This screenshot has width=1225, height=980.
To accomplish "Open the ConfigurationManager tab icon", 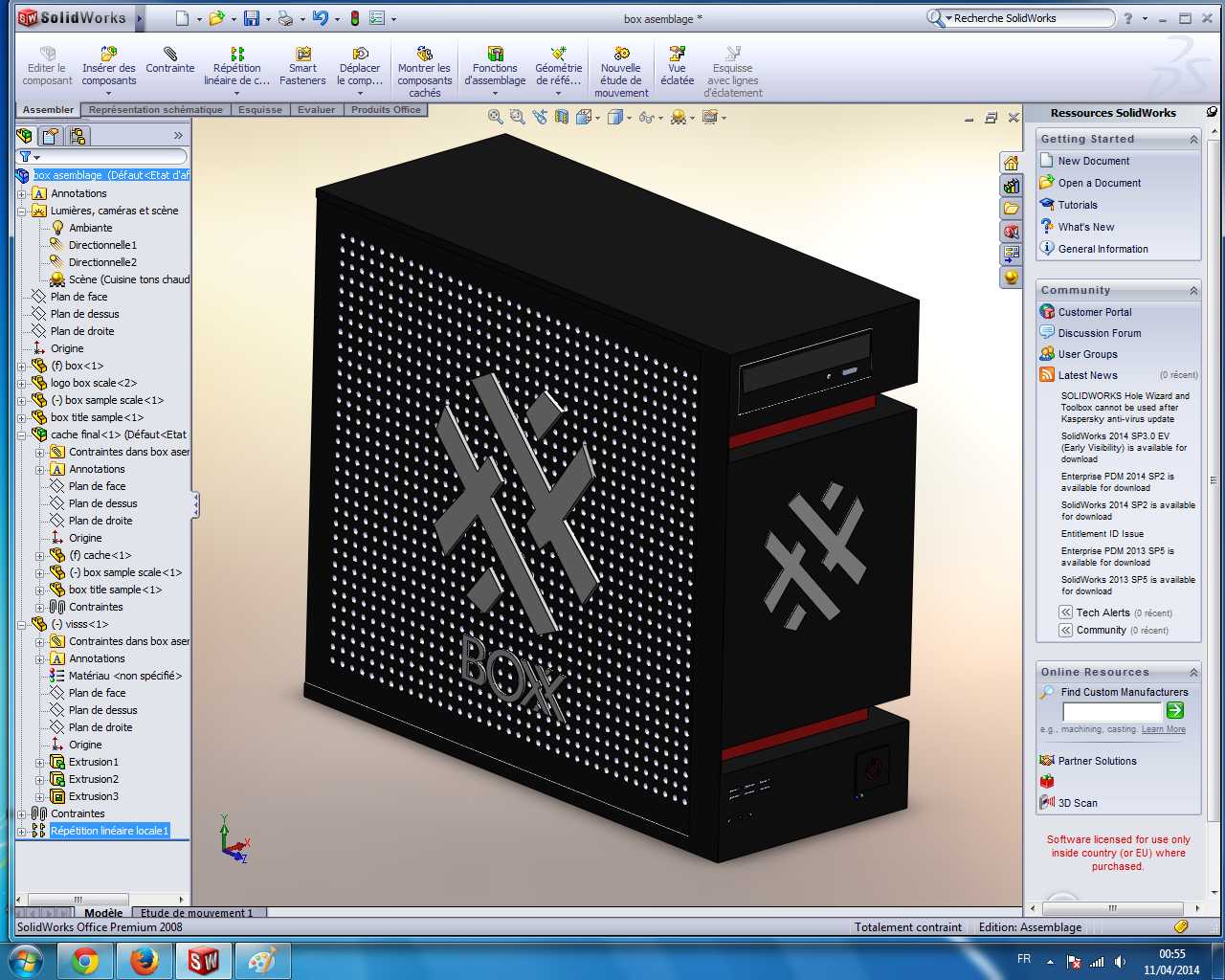I will coord(78,136).
